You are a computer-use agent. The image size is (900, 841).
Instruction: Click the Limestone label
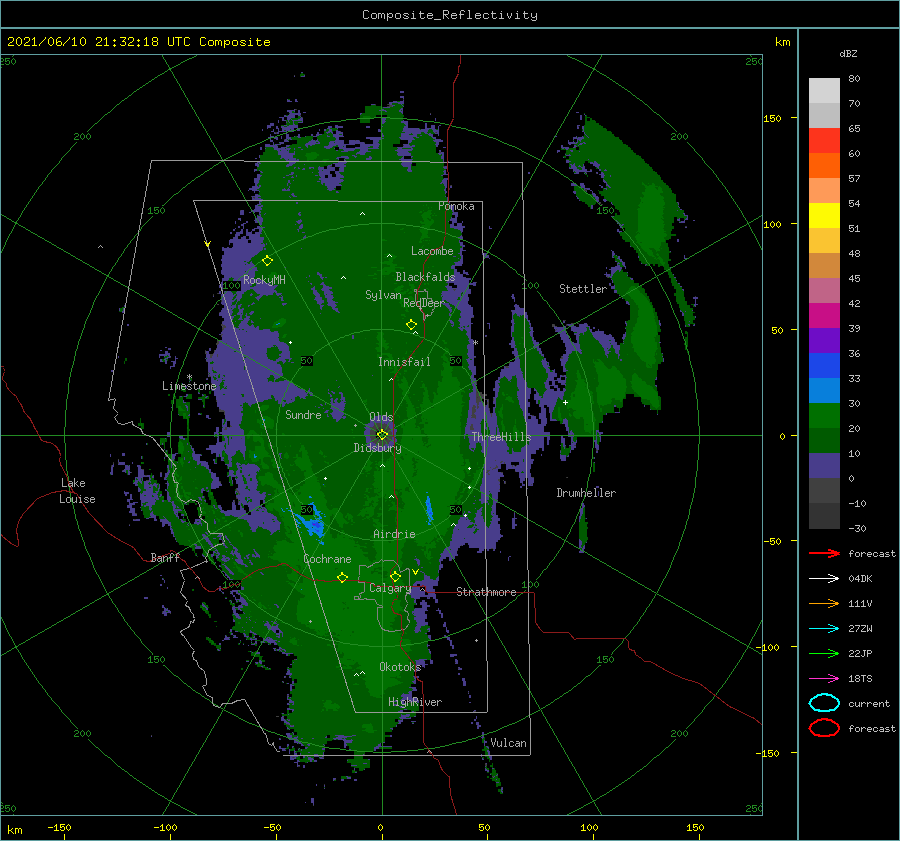189,386
